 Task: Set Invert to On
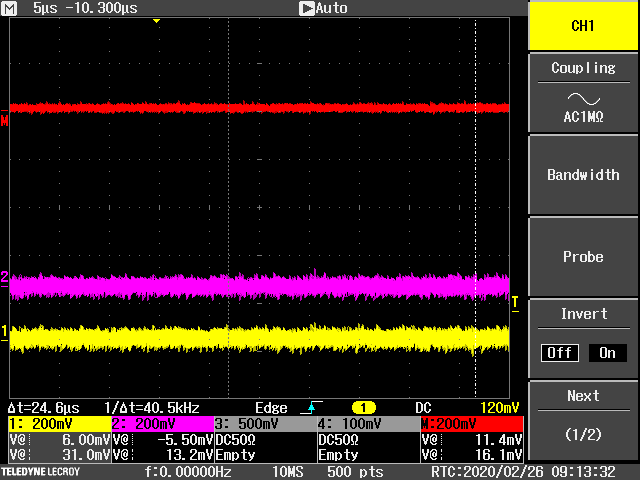606,353
